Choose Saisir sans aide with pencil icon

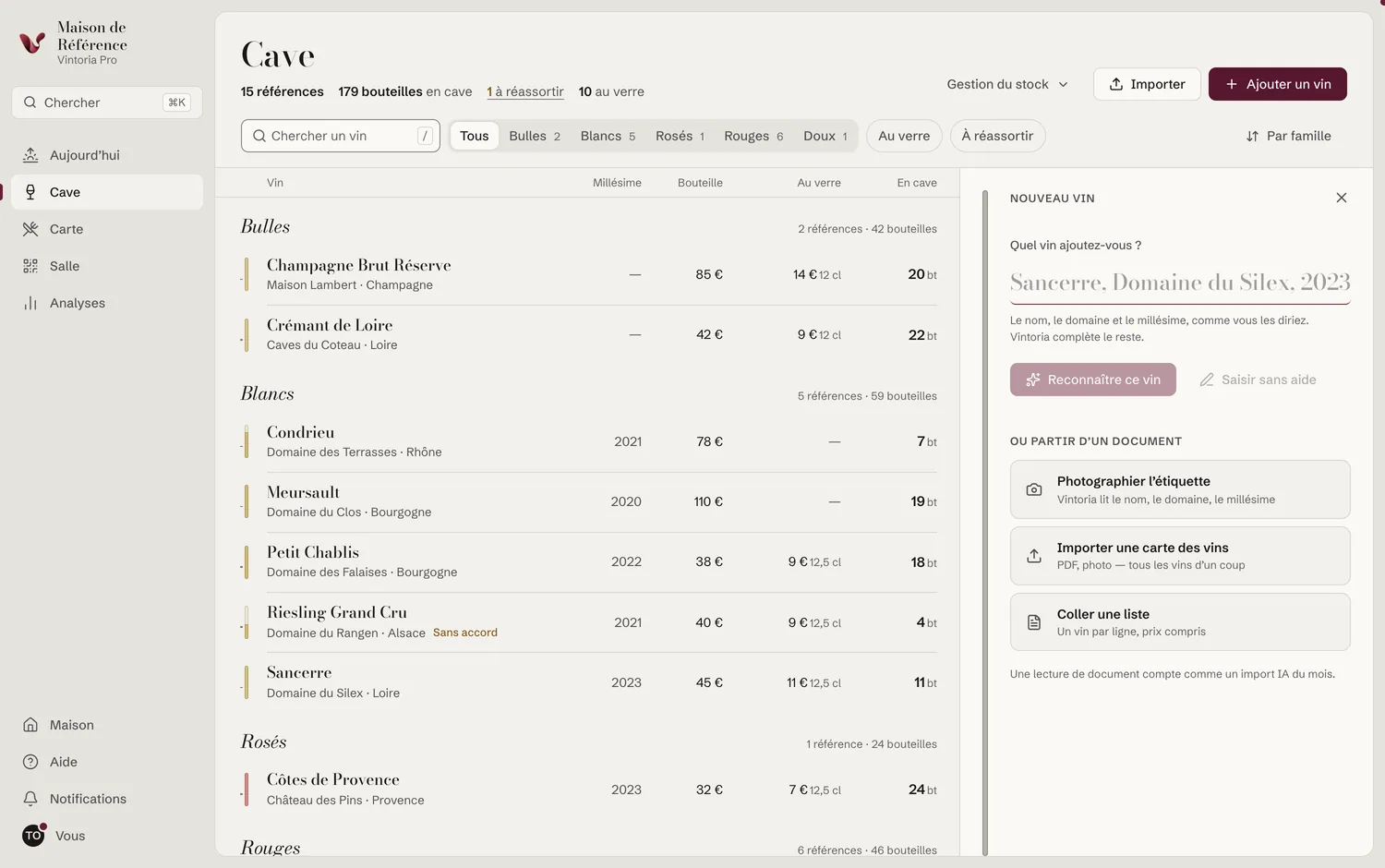(x=1258, y=380)
